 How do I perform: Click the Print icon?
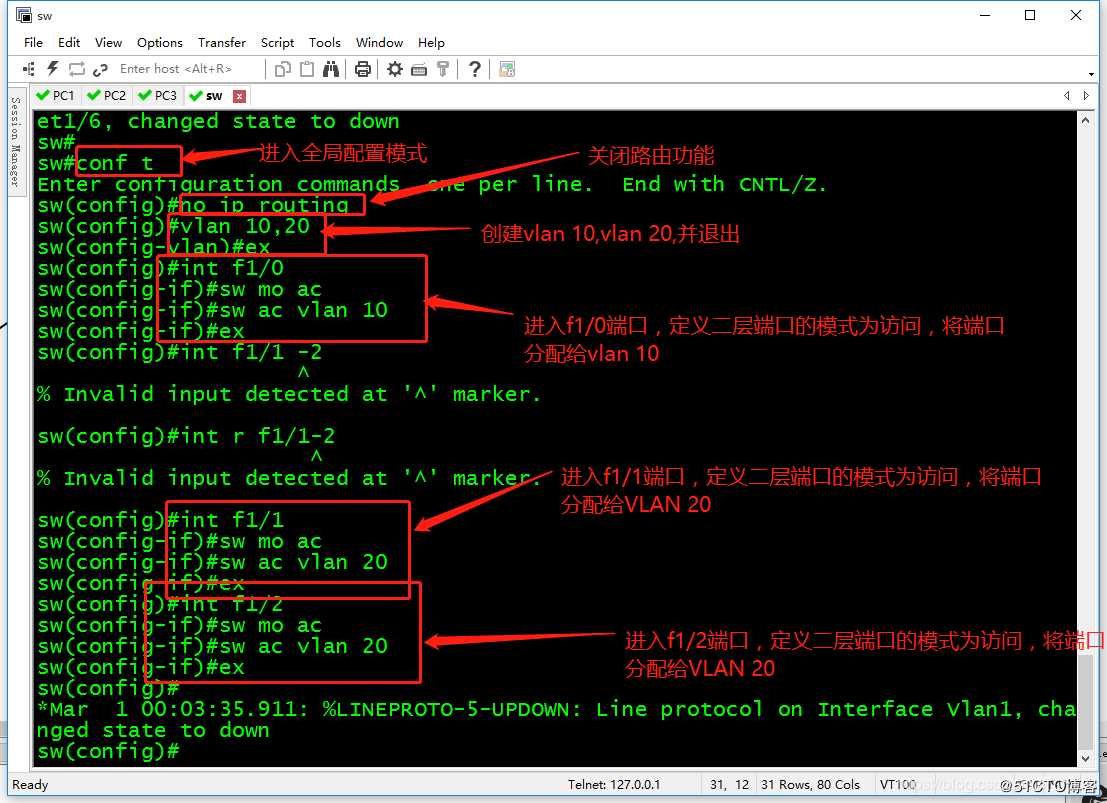click(x=362, y=69)
